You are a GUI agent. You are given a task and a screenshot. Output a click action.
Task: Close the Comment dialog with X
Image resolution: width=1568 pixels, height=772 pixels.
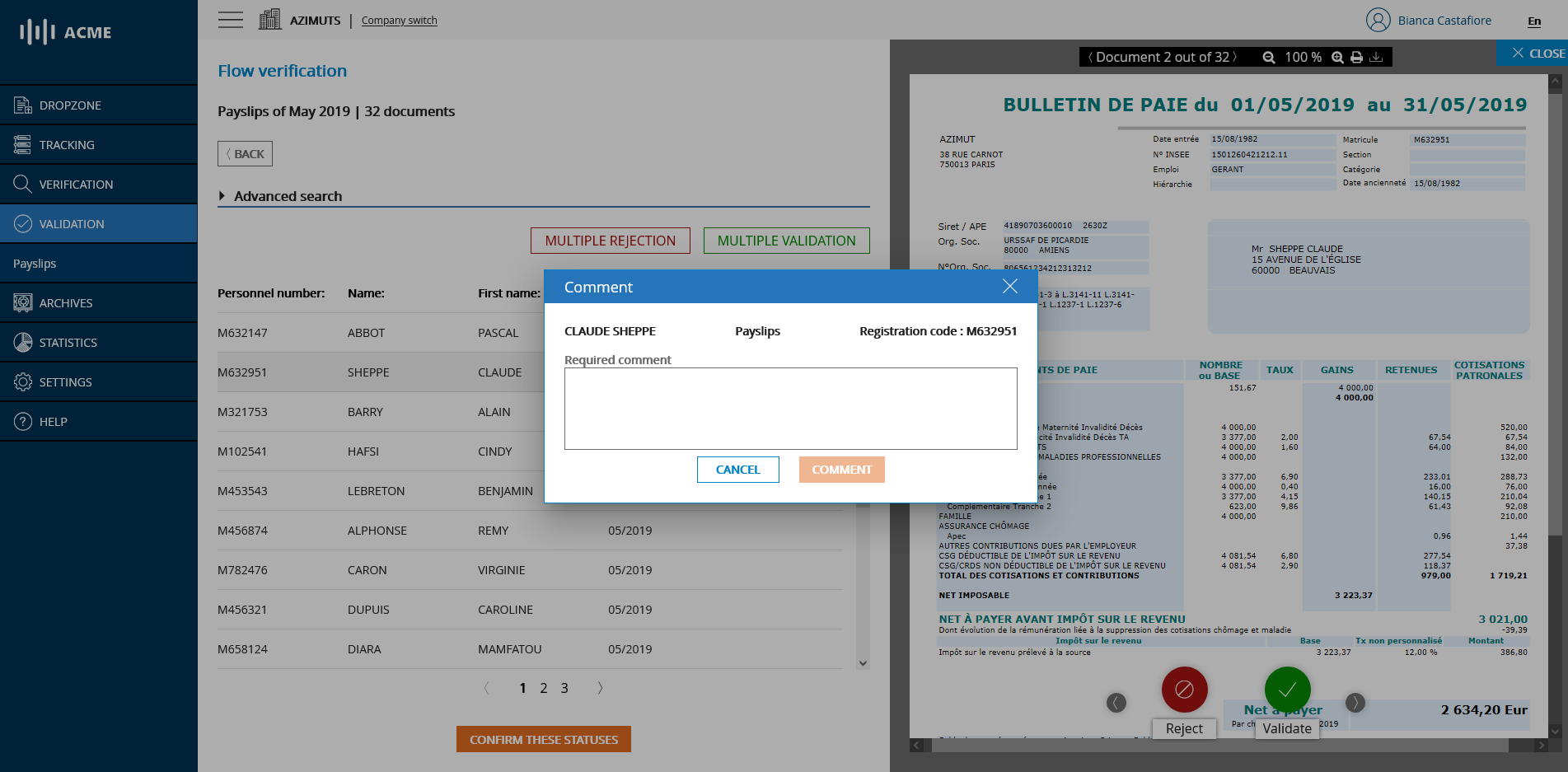click(1009, 287)
